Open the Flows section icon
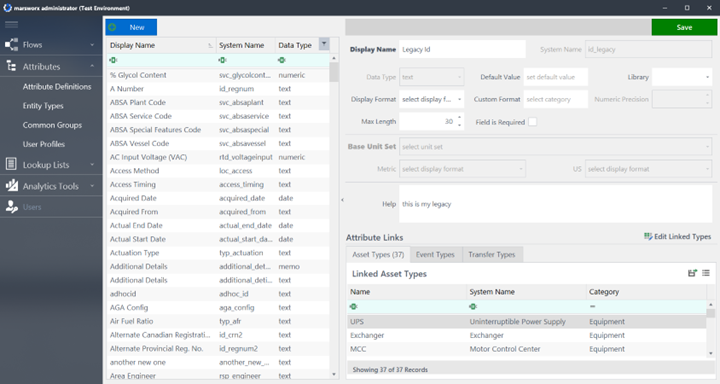 click(11, 45)
